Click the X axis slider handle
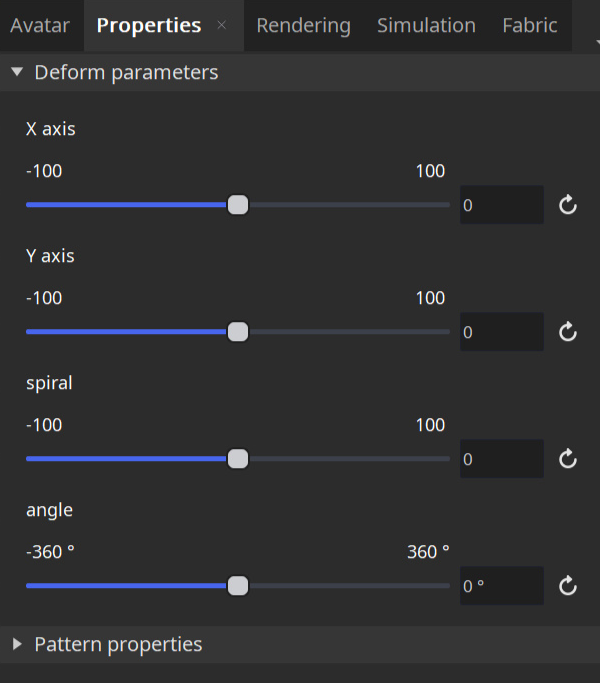 tap(238, 205)
